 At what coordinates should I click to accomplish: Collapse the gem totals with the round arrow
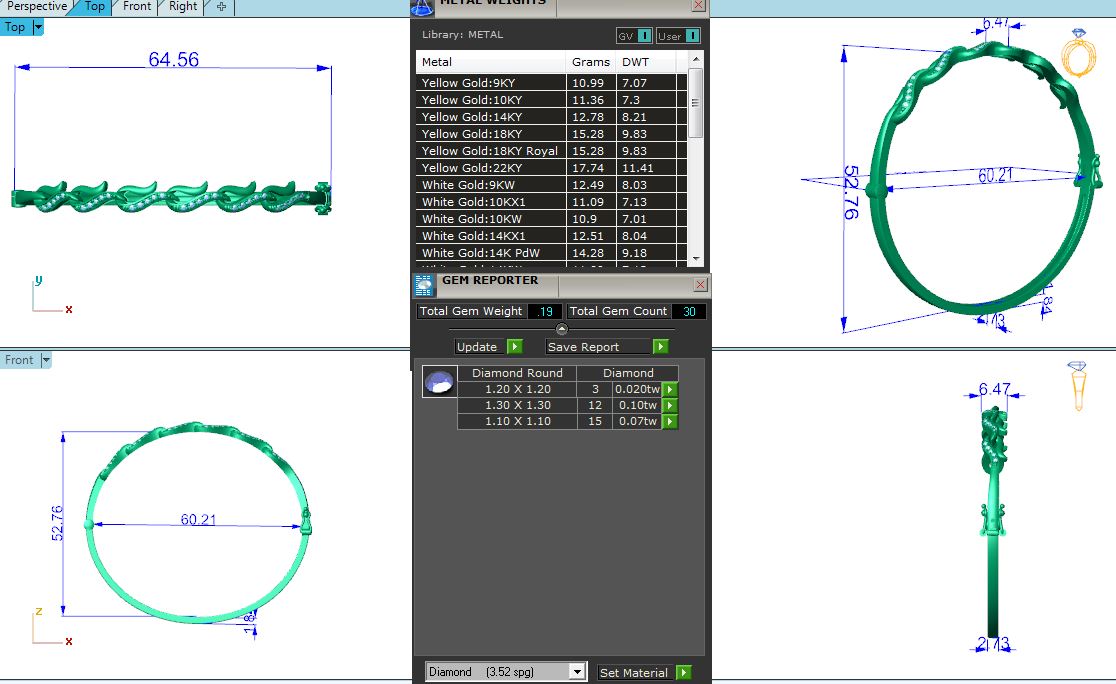tap(561, 329)
